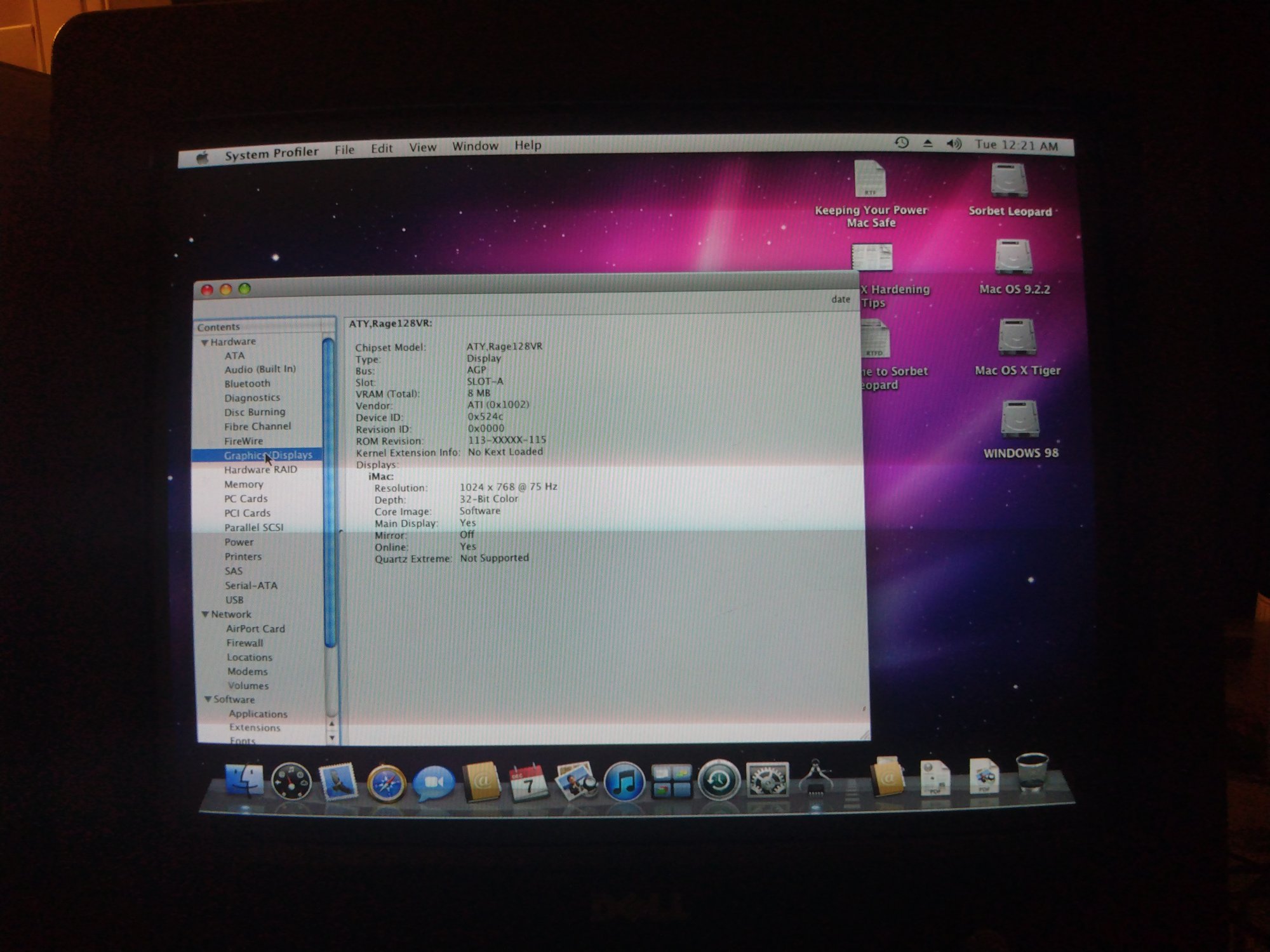Collapse the Software section triangle

pyautogui.click(x=208, y=699)
